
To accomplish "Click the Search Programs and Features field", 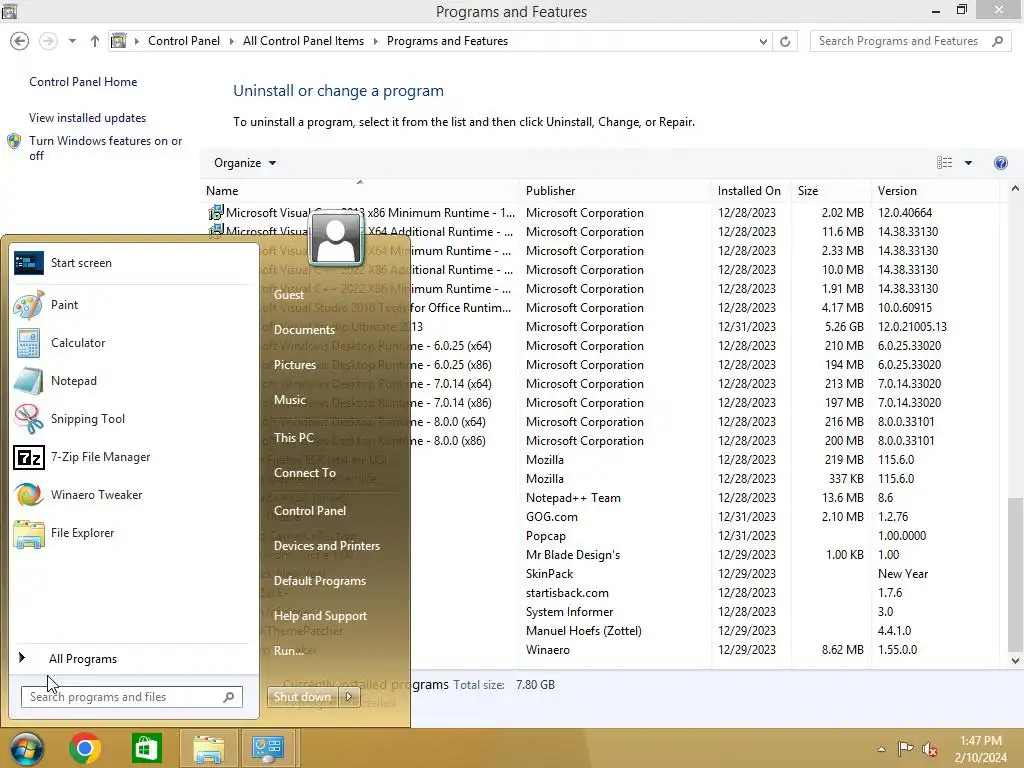I will 910,41.
